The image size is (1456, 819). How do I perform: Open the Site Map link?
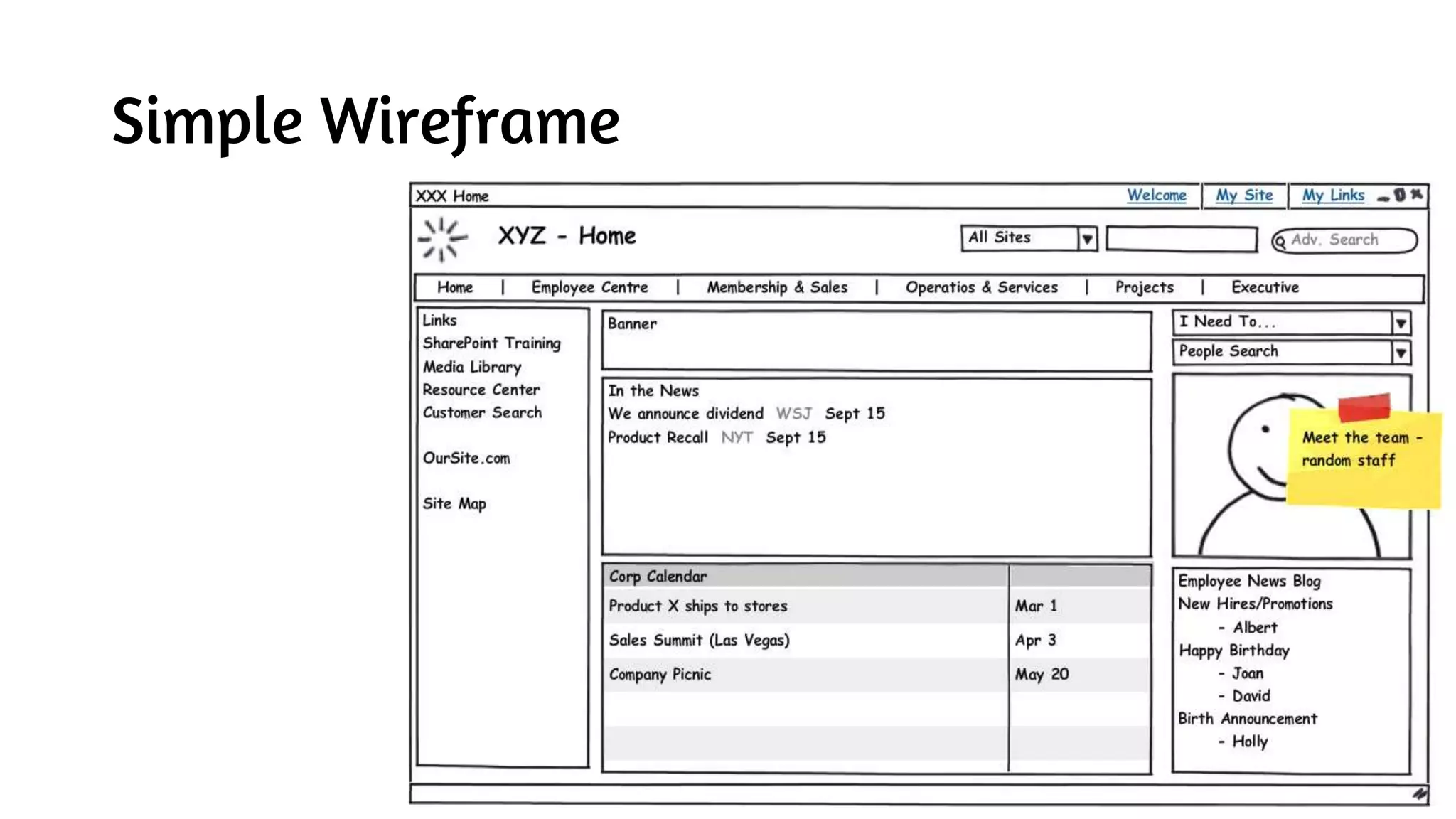454,503
